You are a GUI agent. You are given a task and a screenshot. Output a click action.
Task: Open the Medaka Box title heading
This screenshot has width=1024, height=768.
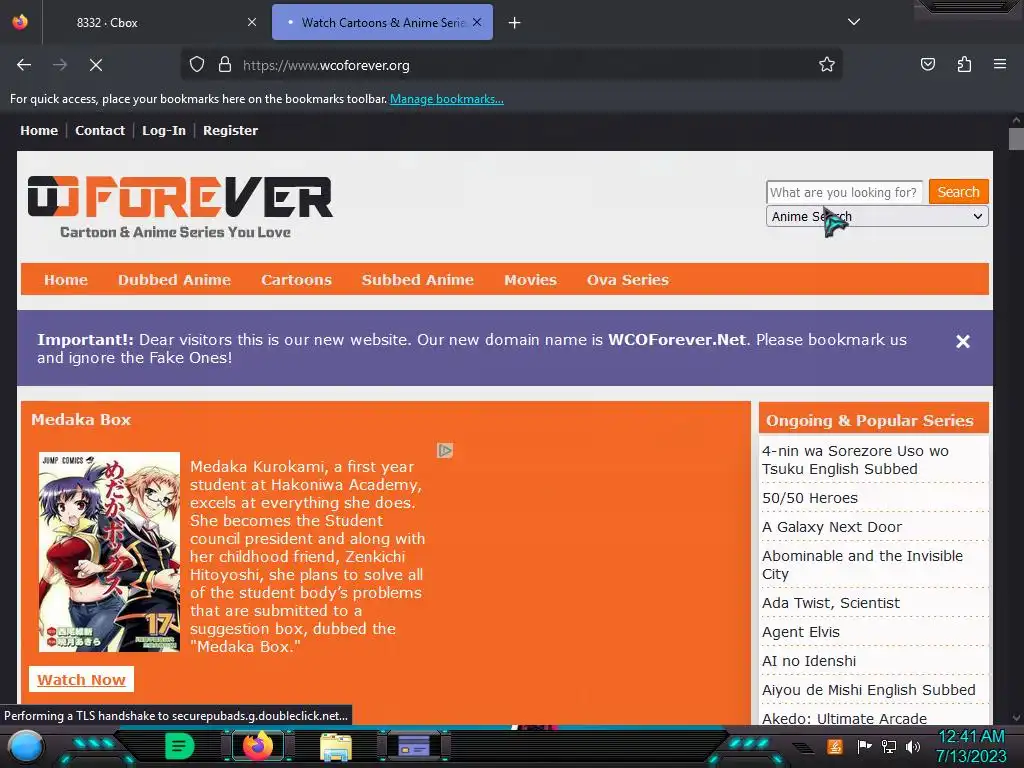pyautogui.click(x=81, y=420)
